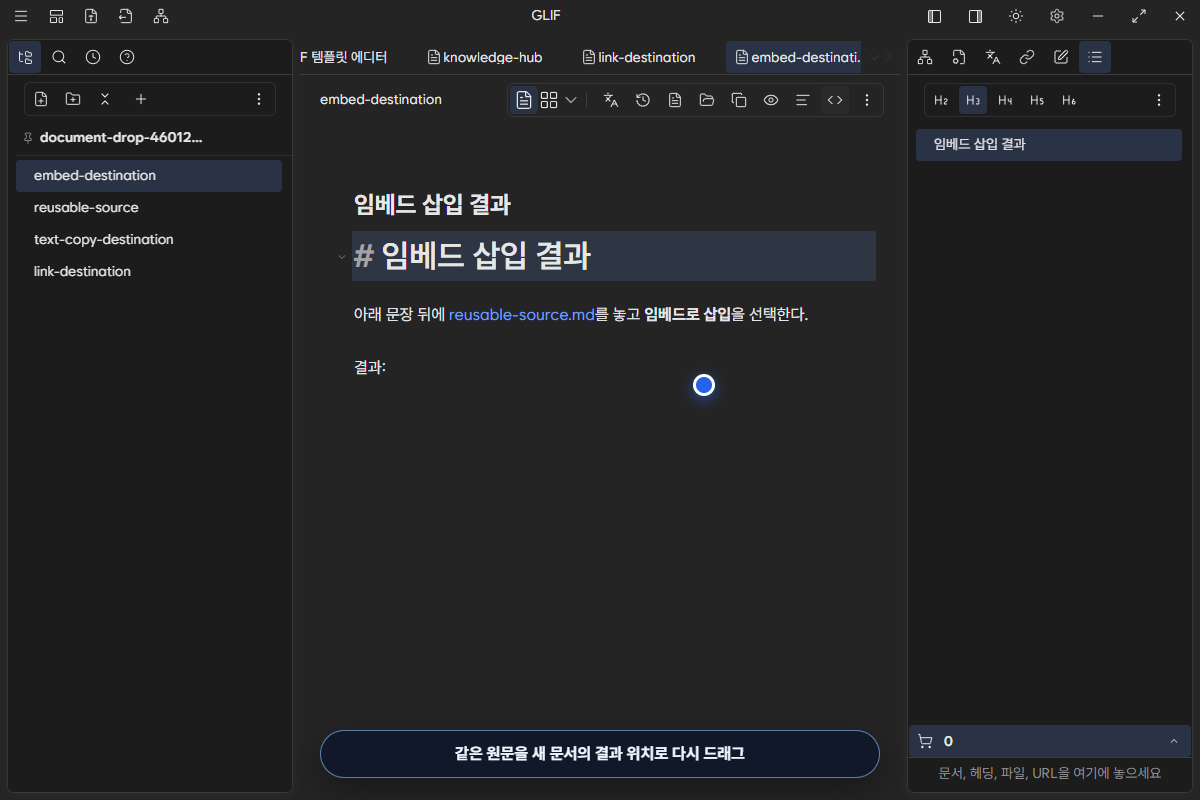Toggle the preview eye icon

(771, 100)
